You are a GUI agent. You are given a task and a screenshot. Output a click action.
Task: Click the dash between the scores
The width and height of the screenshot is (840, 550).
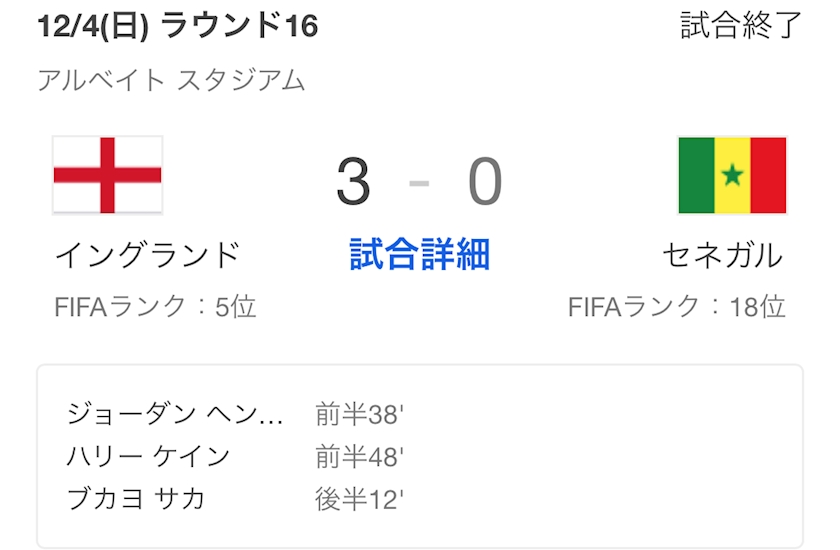click(420, 184)
